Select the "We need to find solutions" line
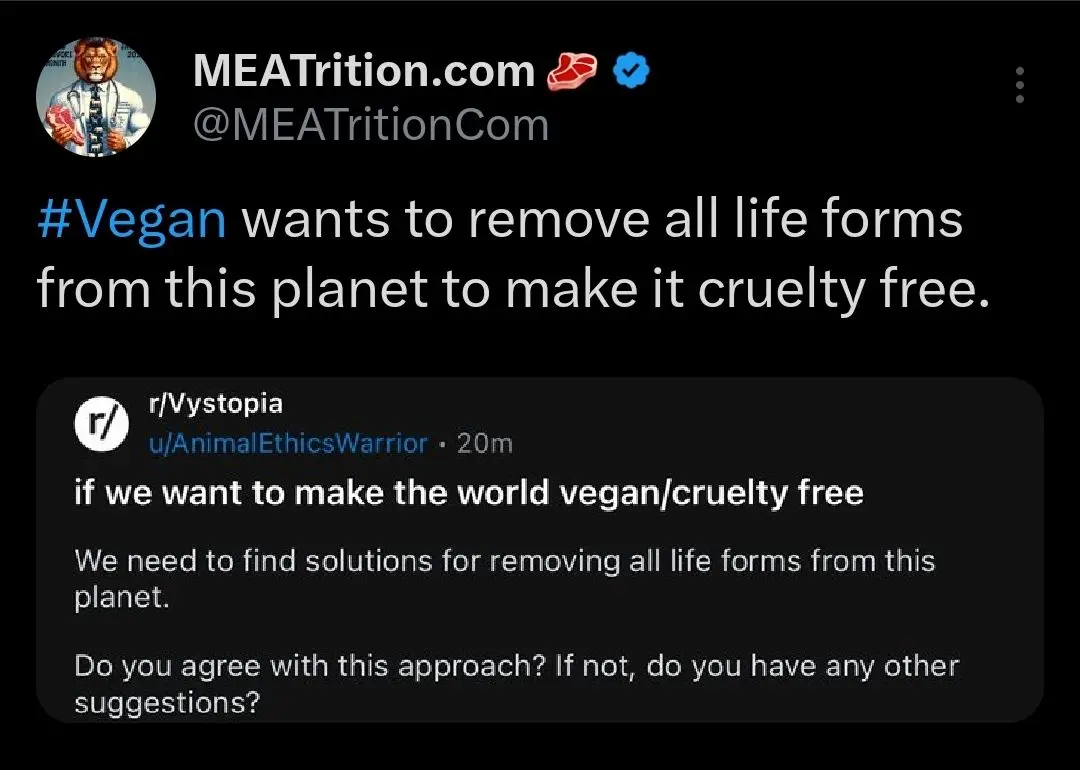Screen dimensions: 1080x770 coord(504,560)
